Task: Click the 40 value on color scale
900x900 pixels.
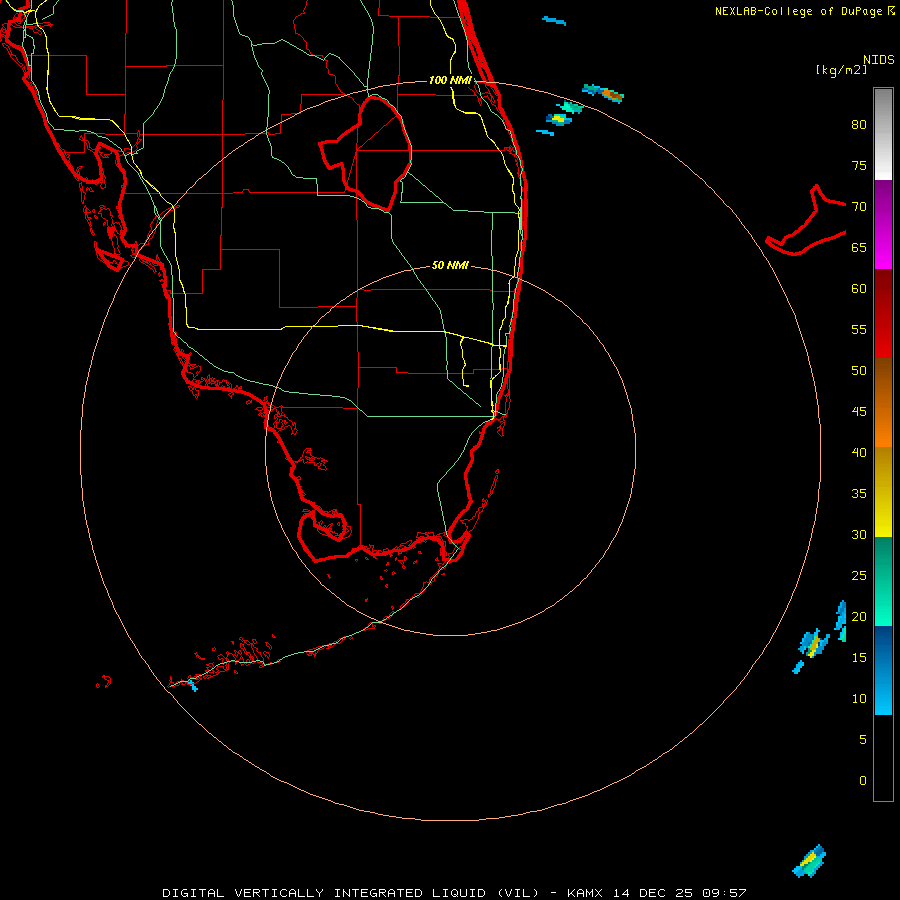Action: 859,452
